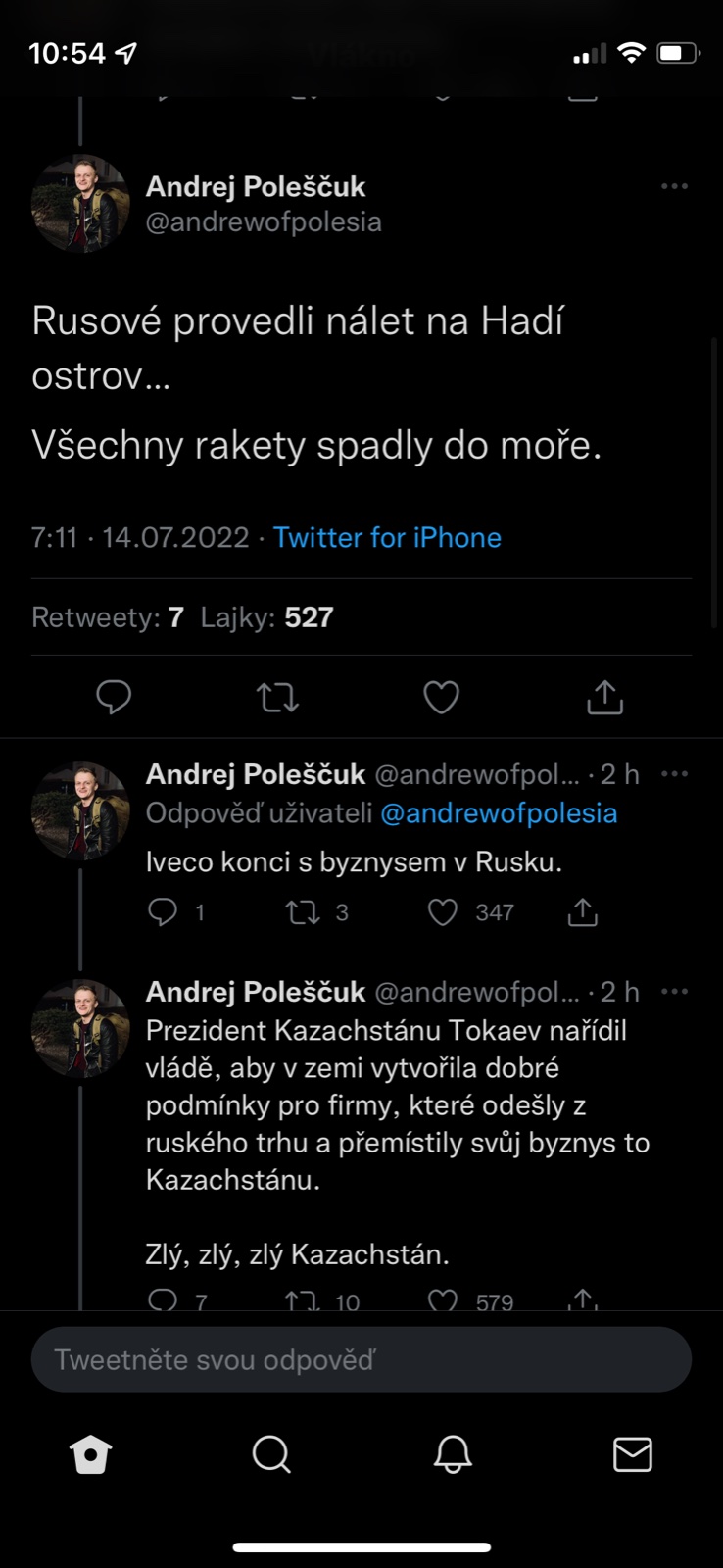
Task: Open more options on the Kazachstán reply
Action: pyautogui.click(x=674, y=992)
